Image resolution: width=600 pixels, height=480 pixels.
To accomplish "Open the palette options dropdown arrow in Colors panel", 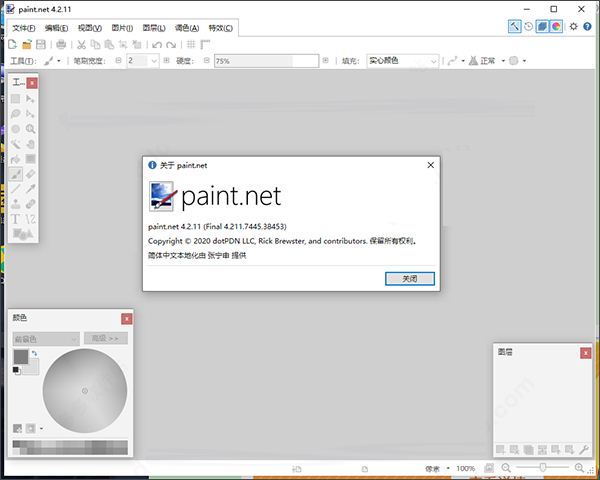I will point(41,429).
